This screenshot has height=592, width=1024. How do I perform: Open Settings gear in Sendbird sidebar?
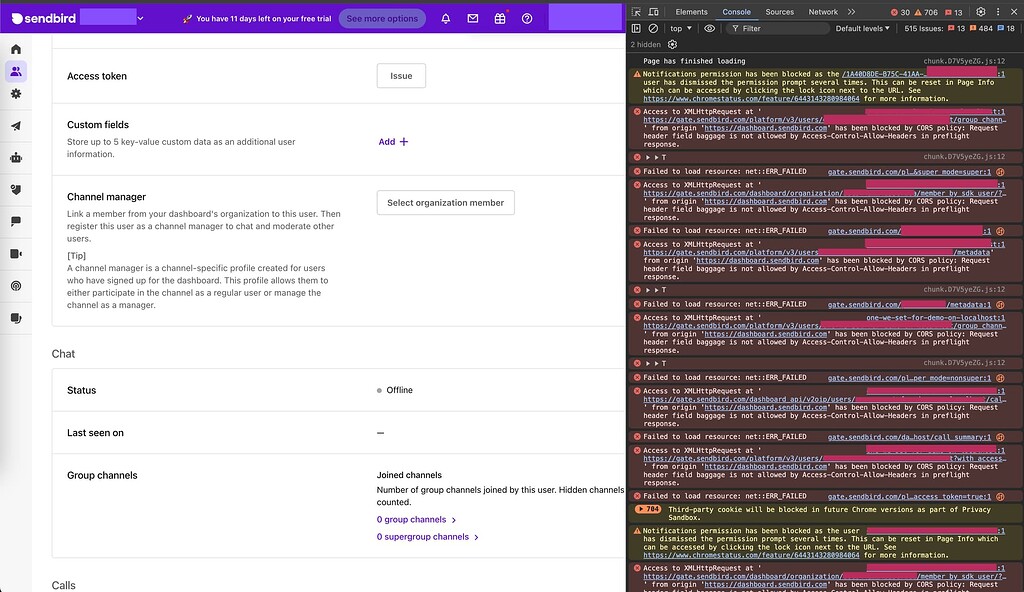pyautogui.click(x=14, y=92)
